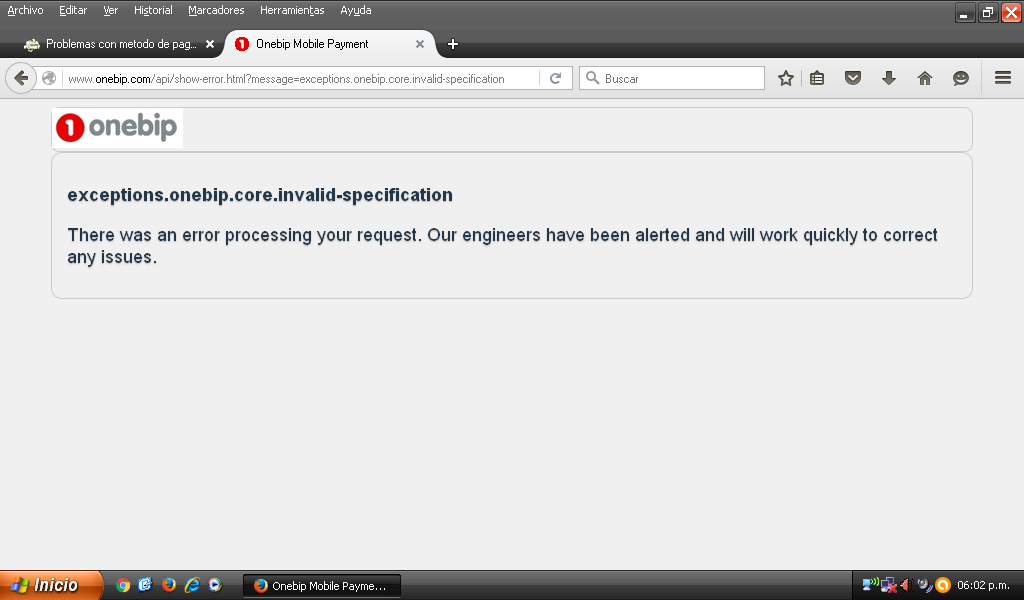The height and width of the screenshot is (600, 1024).
Task: Close the Firefox window with red X
Action: (1011, 12)
